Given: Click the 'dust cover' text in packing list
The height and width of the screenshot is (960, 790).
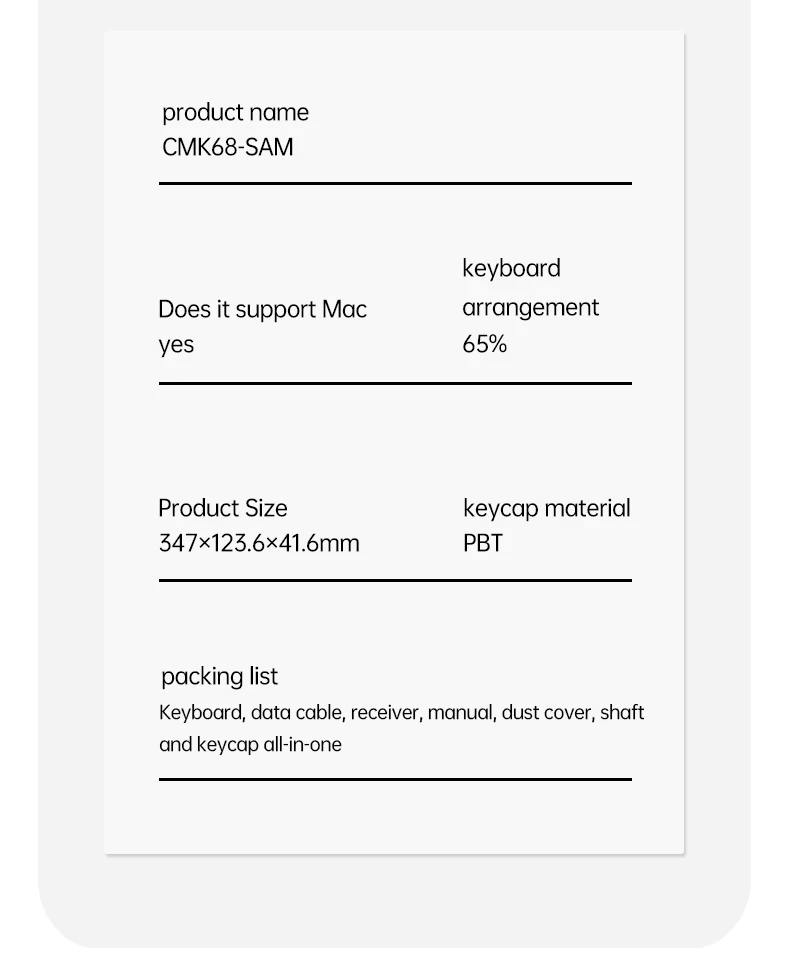Looking at the screenshot, I should pos(548,713).
